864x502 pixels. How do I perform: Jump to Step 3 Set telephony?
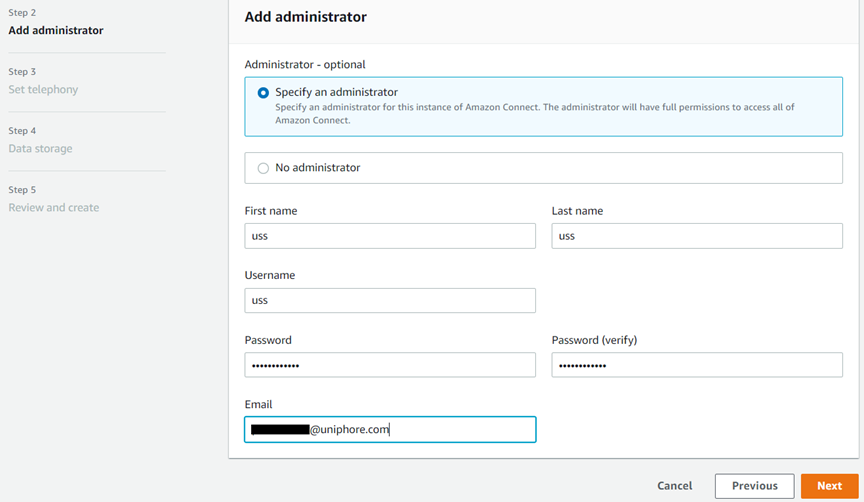(x=43, y=89)
